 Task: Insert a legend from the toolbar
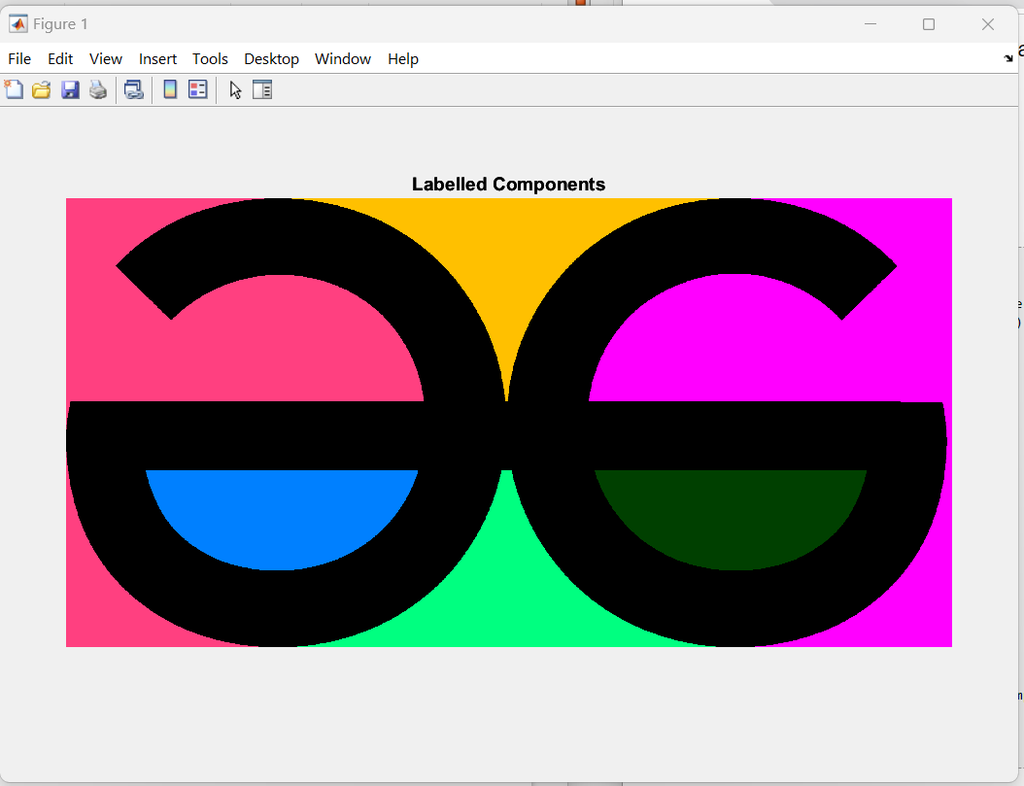coord(198,90)
